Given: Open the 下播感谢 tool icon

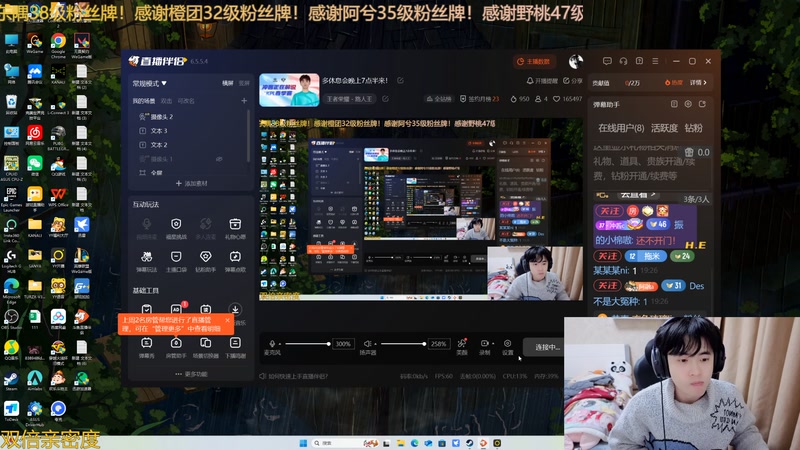Looking at the screenshot, I should [x=235, y=343].
